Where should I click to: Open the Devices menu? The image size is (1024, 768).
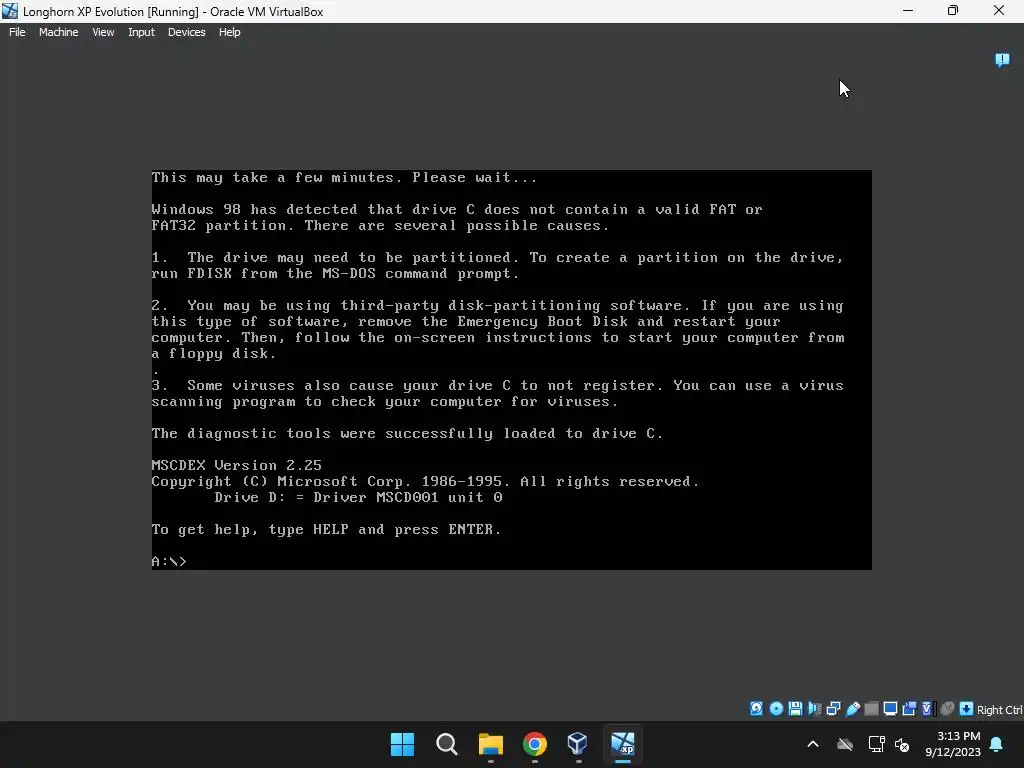(186, 32)
